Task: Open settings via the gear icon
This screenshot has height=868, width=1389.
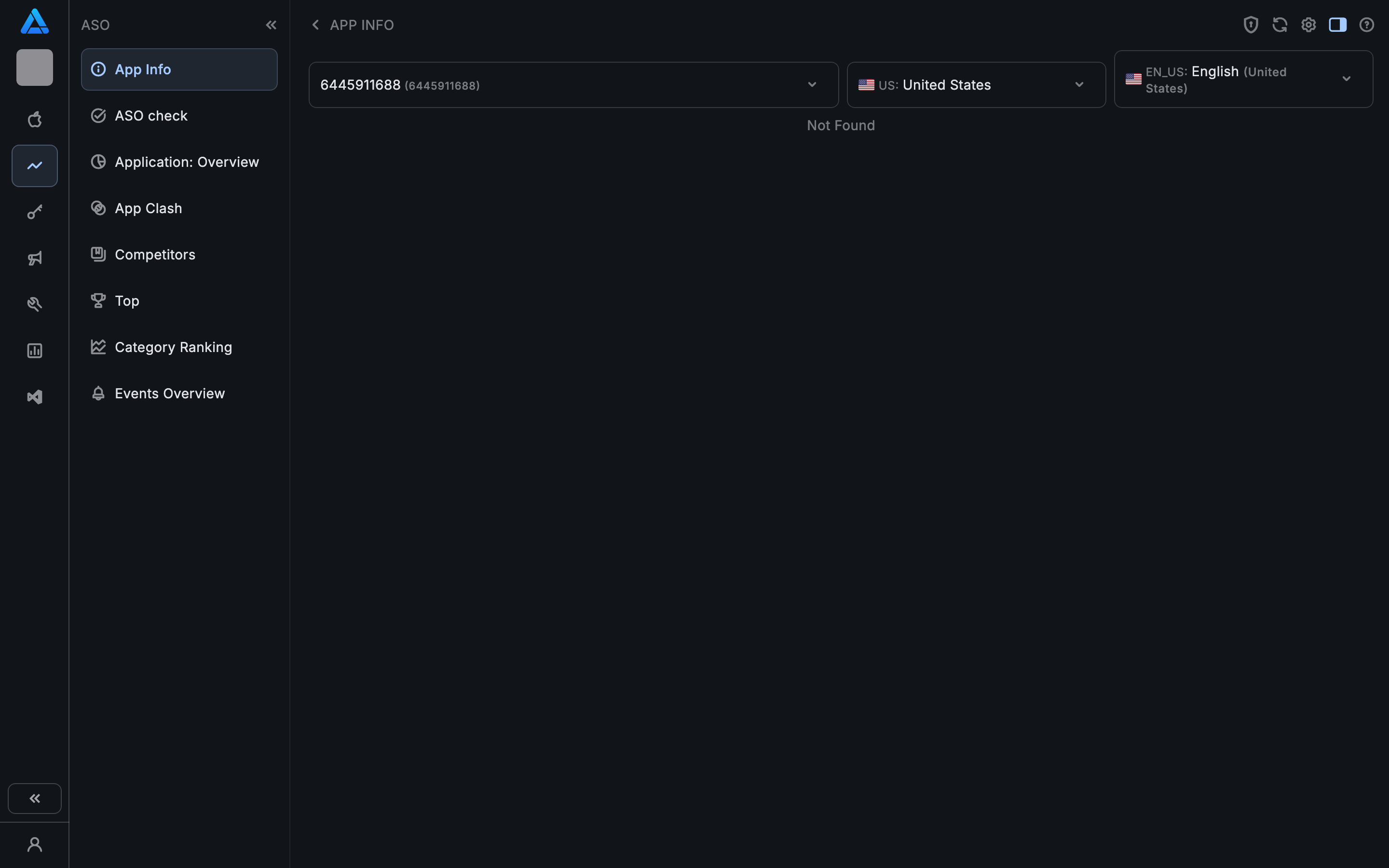Action: point(1308,25)
